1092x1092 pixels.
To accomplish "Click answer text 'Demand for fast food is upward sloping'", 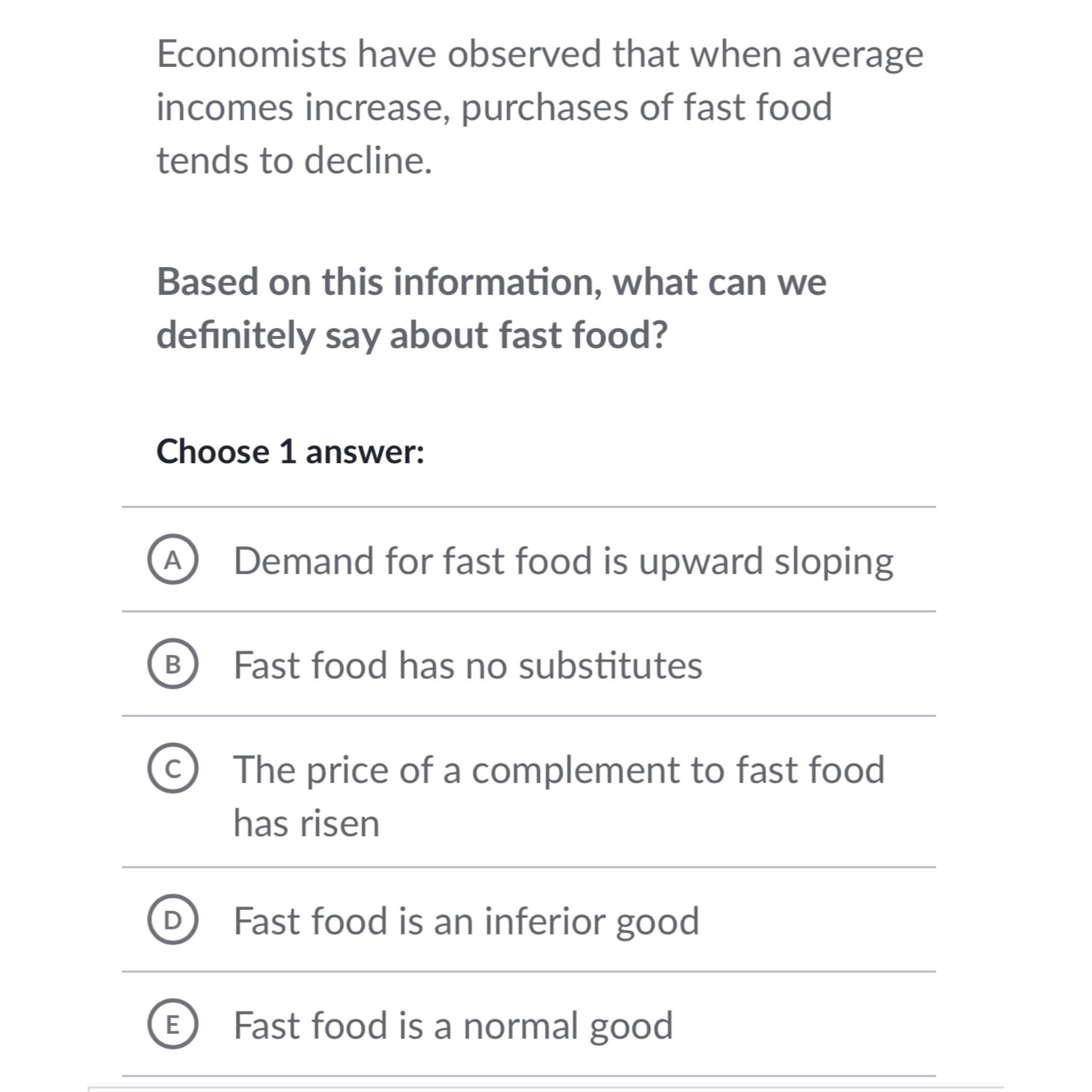I will tap(564, 562).
